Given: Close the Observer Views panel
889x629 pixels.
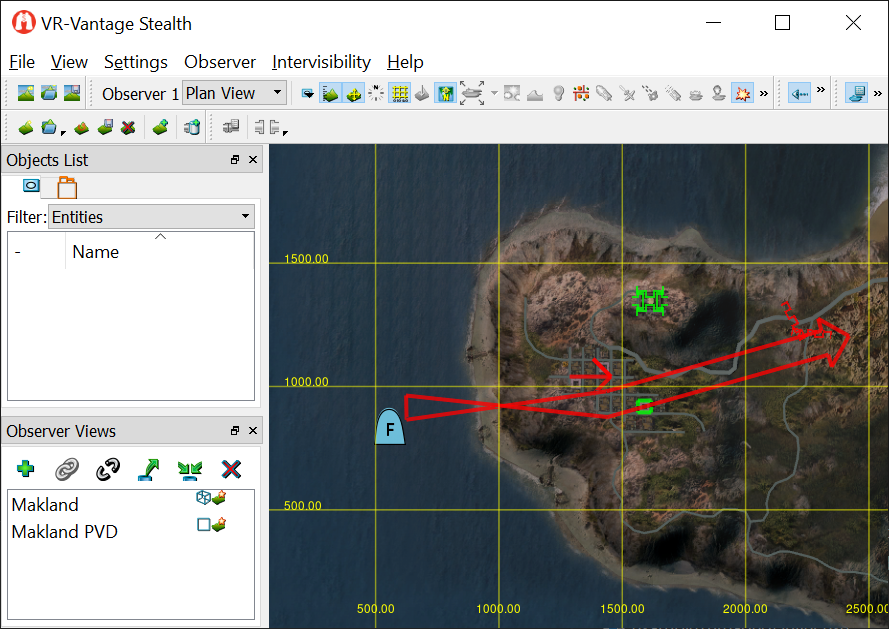Looking at the screenshot, I should coord(253,430).
